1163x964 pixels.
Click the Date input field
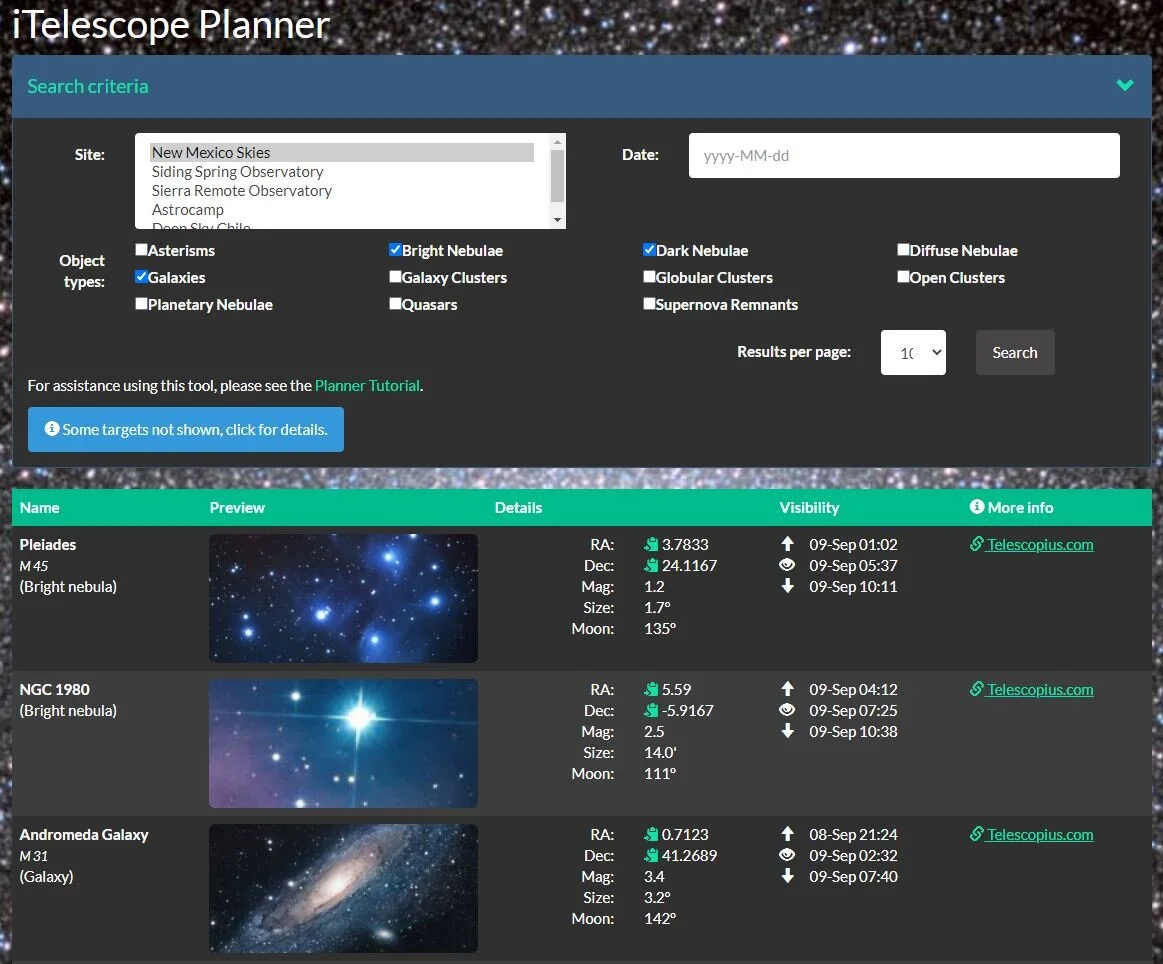903,155
